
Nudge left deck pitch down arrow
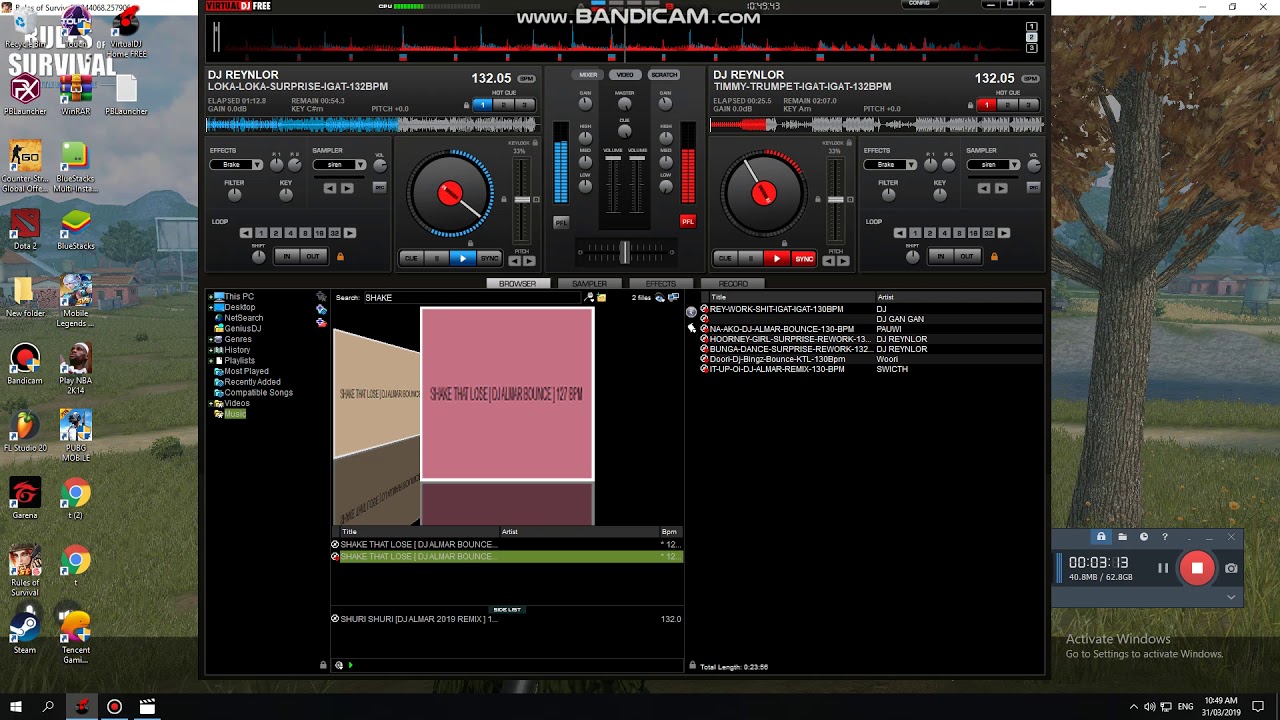tap(515, 261)
